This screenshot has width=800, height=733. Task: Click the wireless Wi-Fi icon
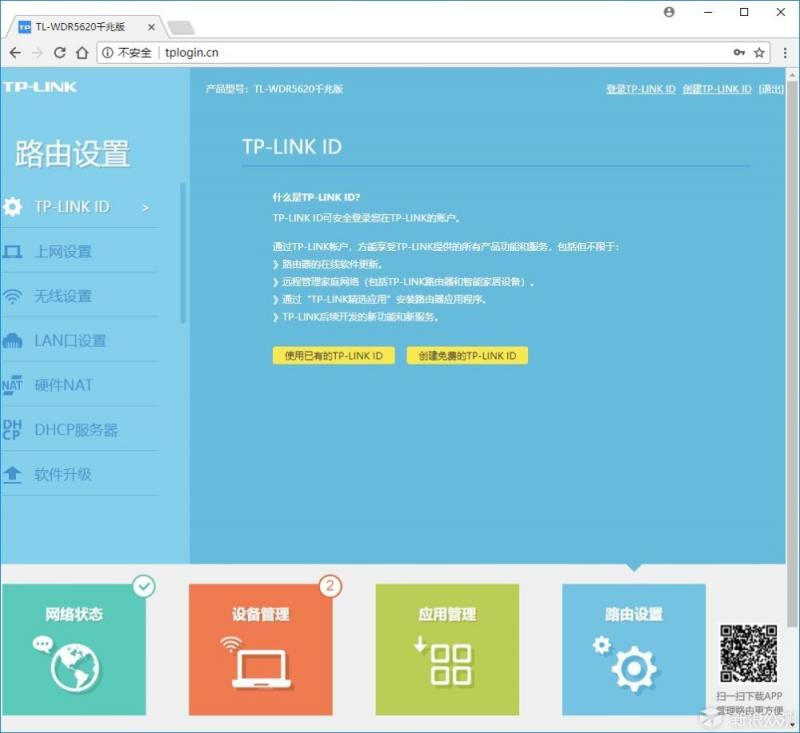(x=12, y=296)
